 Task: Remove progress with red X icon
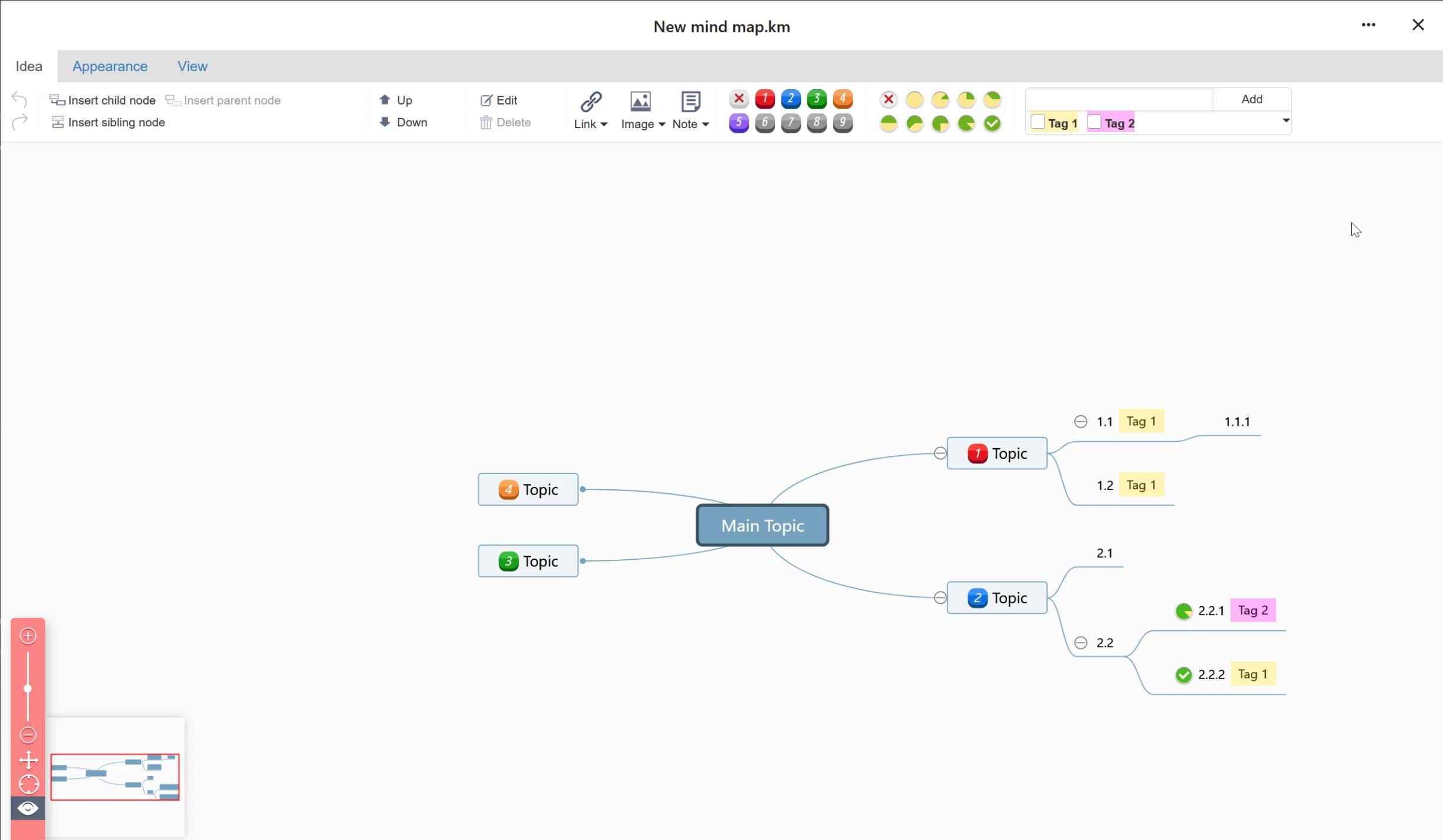(889, 100)
